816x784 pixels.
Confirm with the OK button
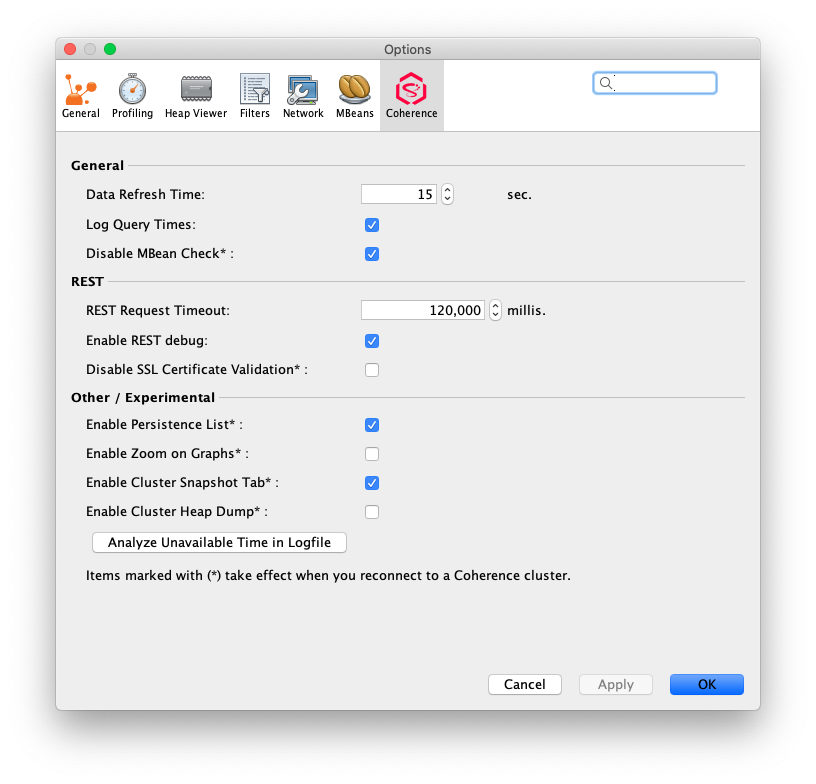coord(707,684)
